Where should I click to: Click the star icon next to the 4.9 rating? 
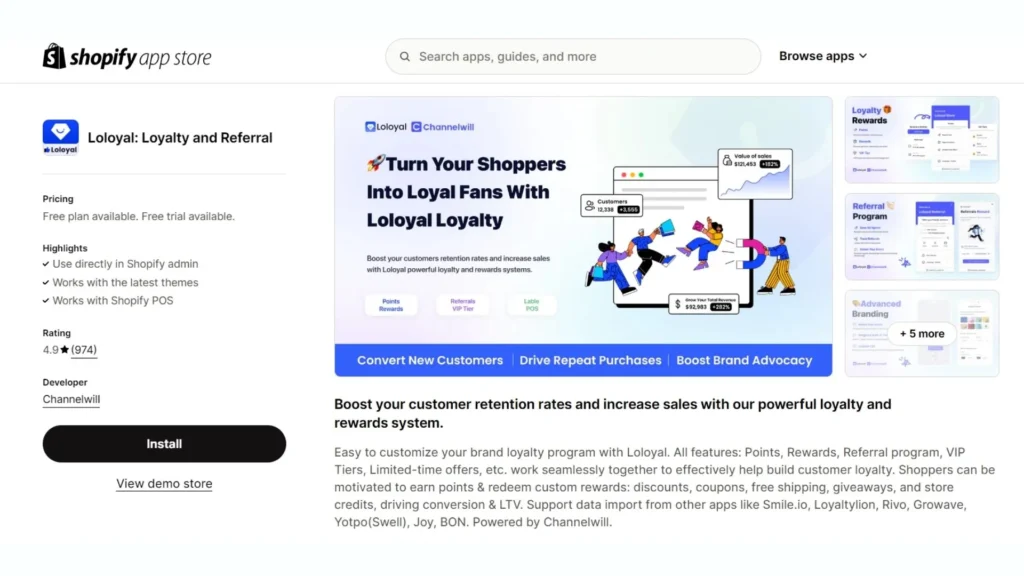coord(67,349)
